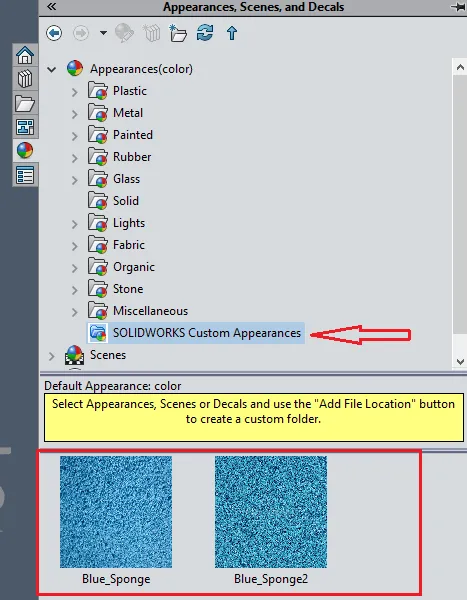467x600 pixels.
Task: Click the SOLIDWORKS Custom Appearances folder icon
Action: click(98, 333)
